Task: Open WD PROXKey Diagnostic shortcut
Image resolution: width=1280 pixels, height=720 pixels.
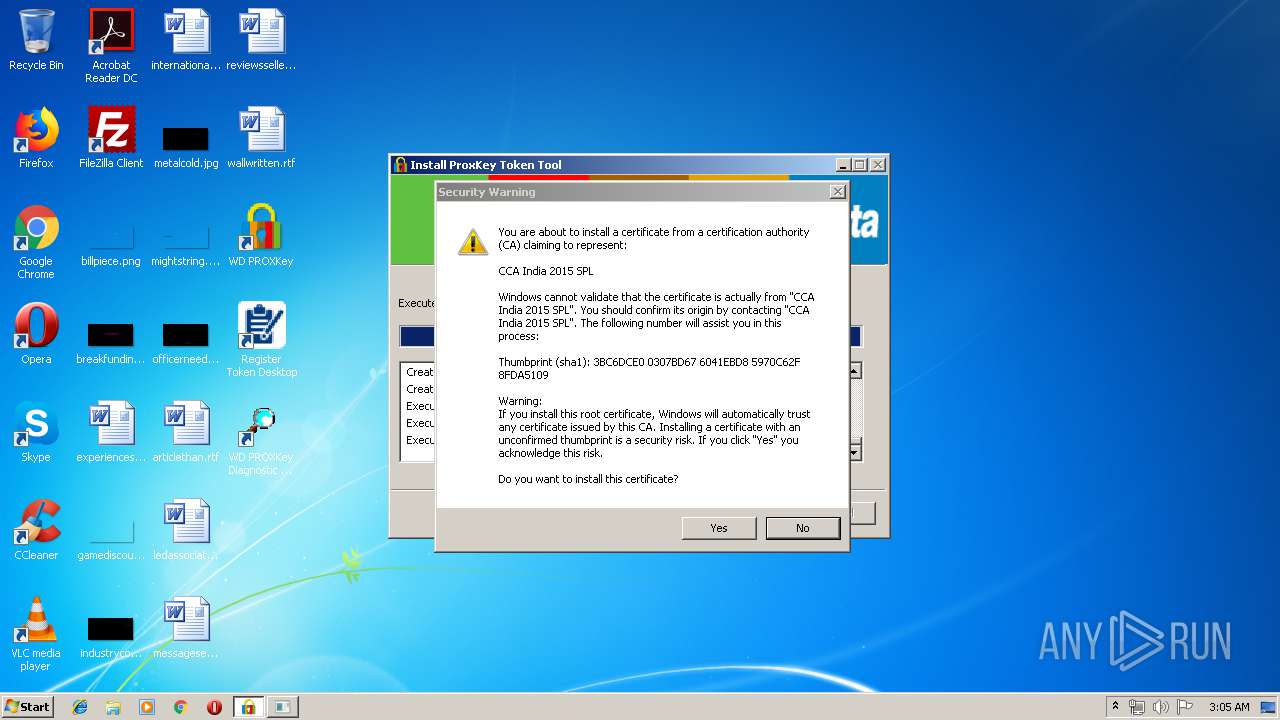Action: [x=261, y=438]
